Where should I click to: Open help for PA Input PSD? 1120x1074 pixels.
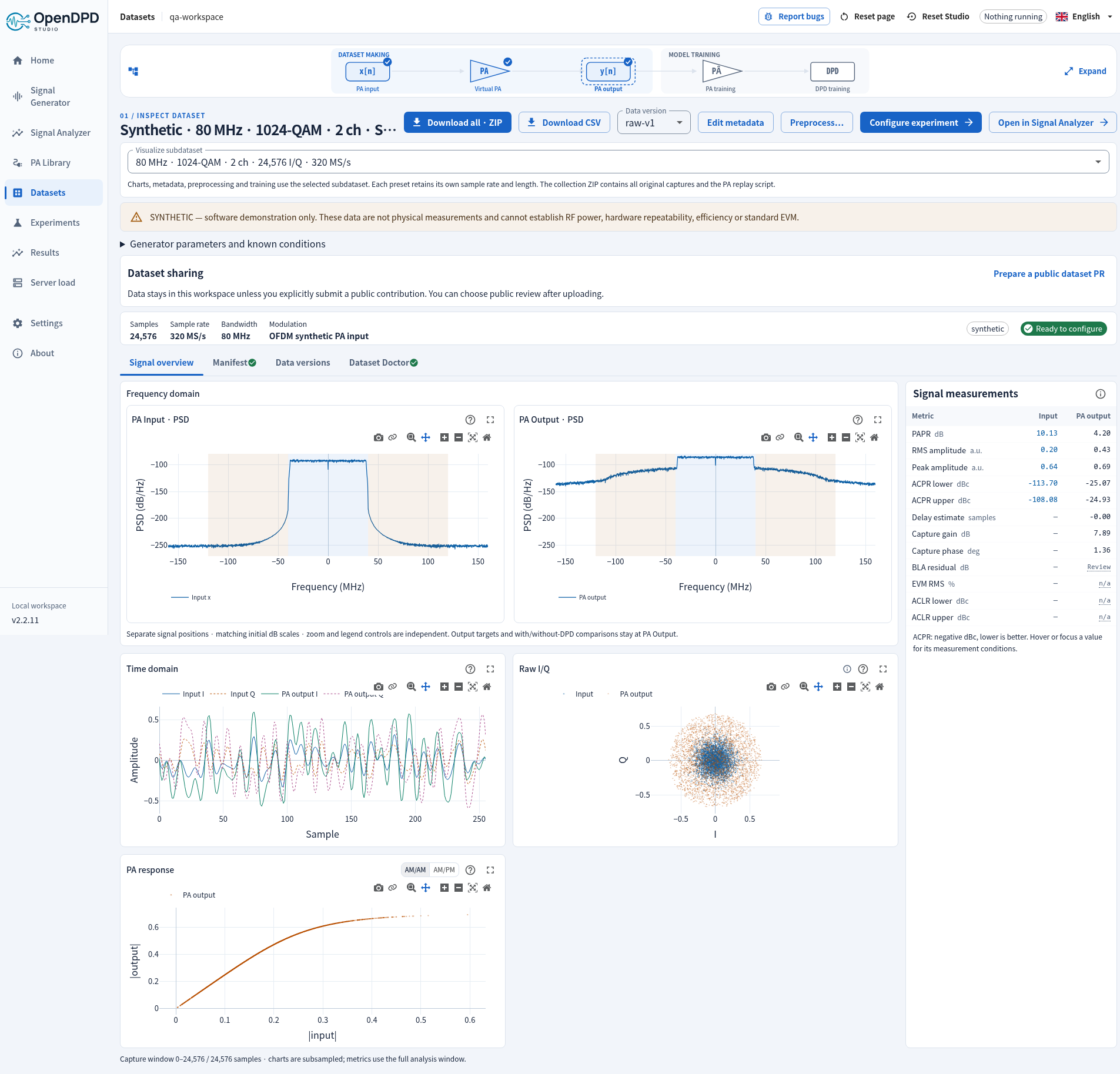pos(470,420)
